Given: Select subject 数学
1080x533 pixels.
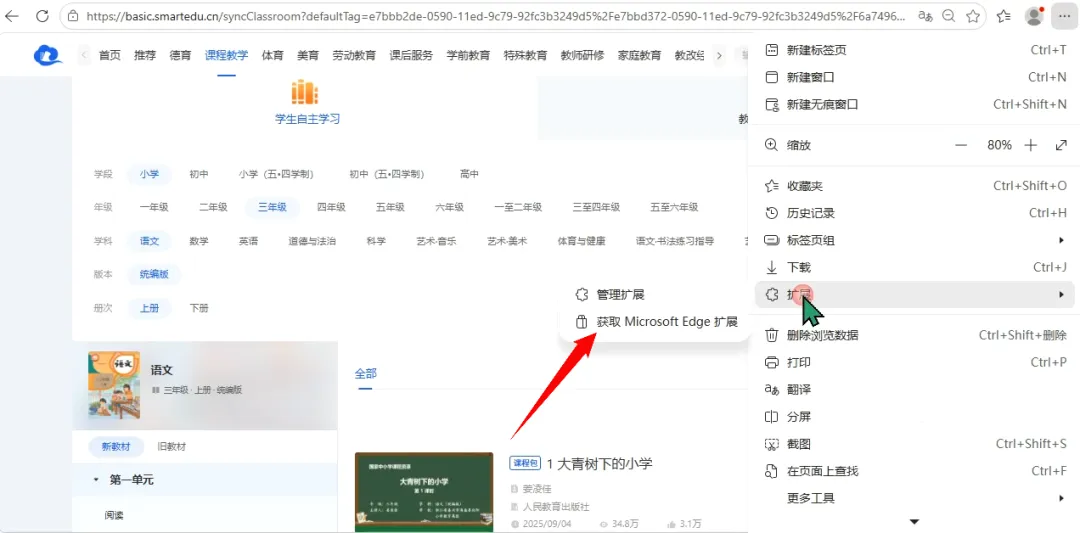Looking at the screenshot, I should pos(199,241).
